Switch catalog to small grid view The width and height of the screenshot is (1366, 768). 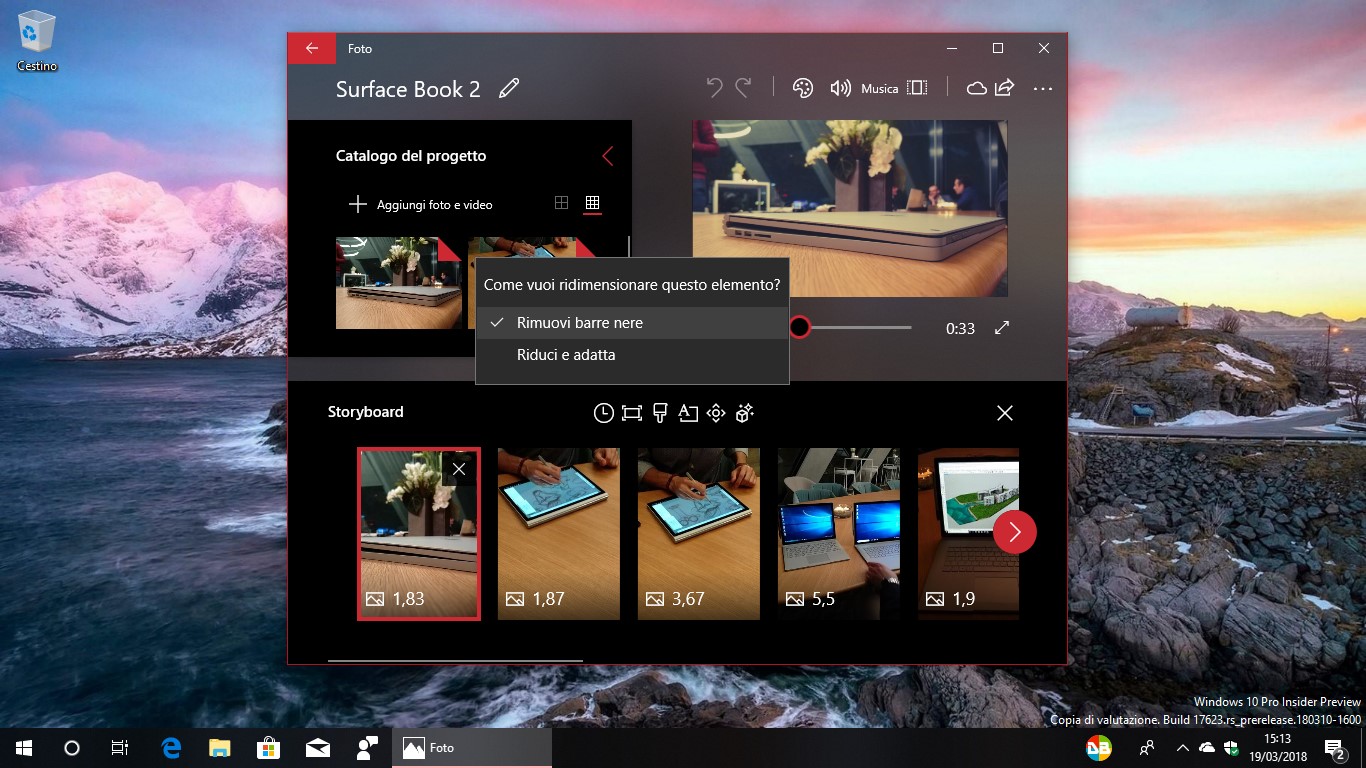tap(592, 203)
